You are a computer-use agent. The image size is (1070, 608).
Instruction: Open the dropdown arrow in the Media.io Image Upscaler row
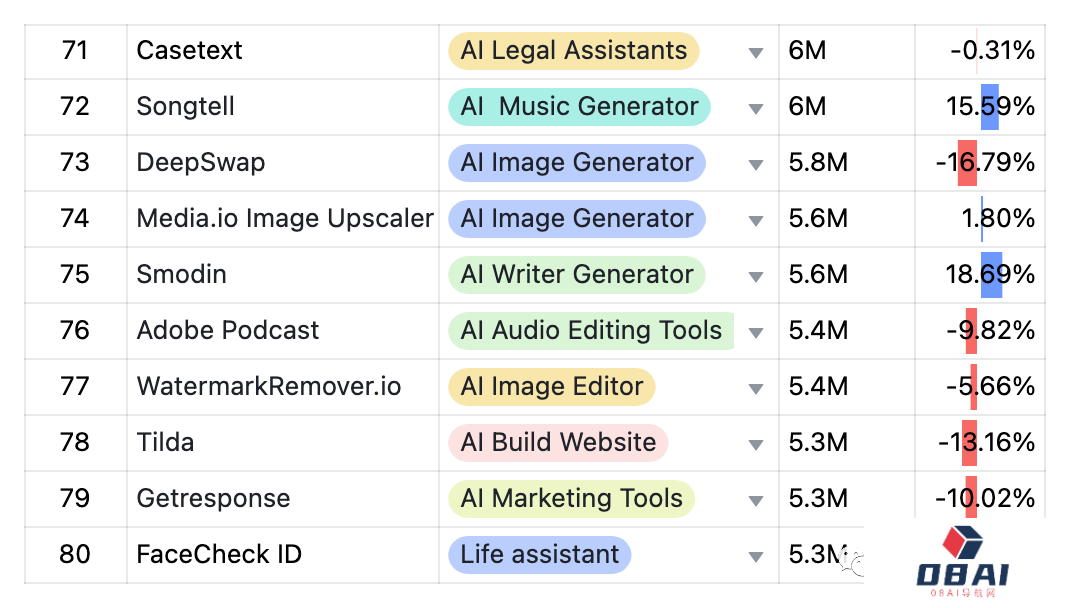coord(755,220)
